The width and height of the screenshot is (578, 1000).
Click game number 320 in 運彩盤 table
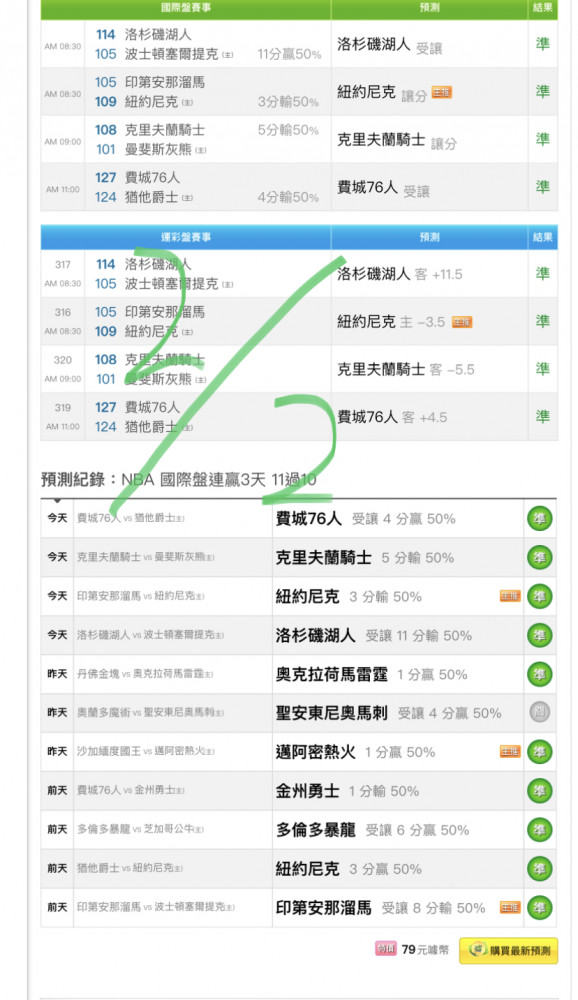point(63,360)
